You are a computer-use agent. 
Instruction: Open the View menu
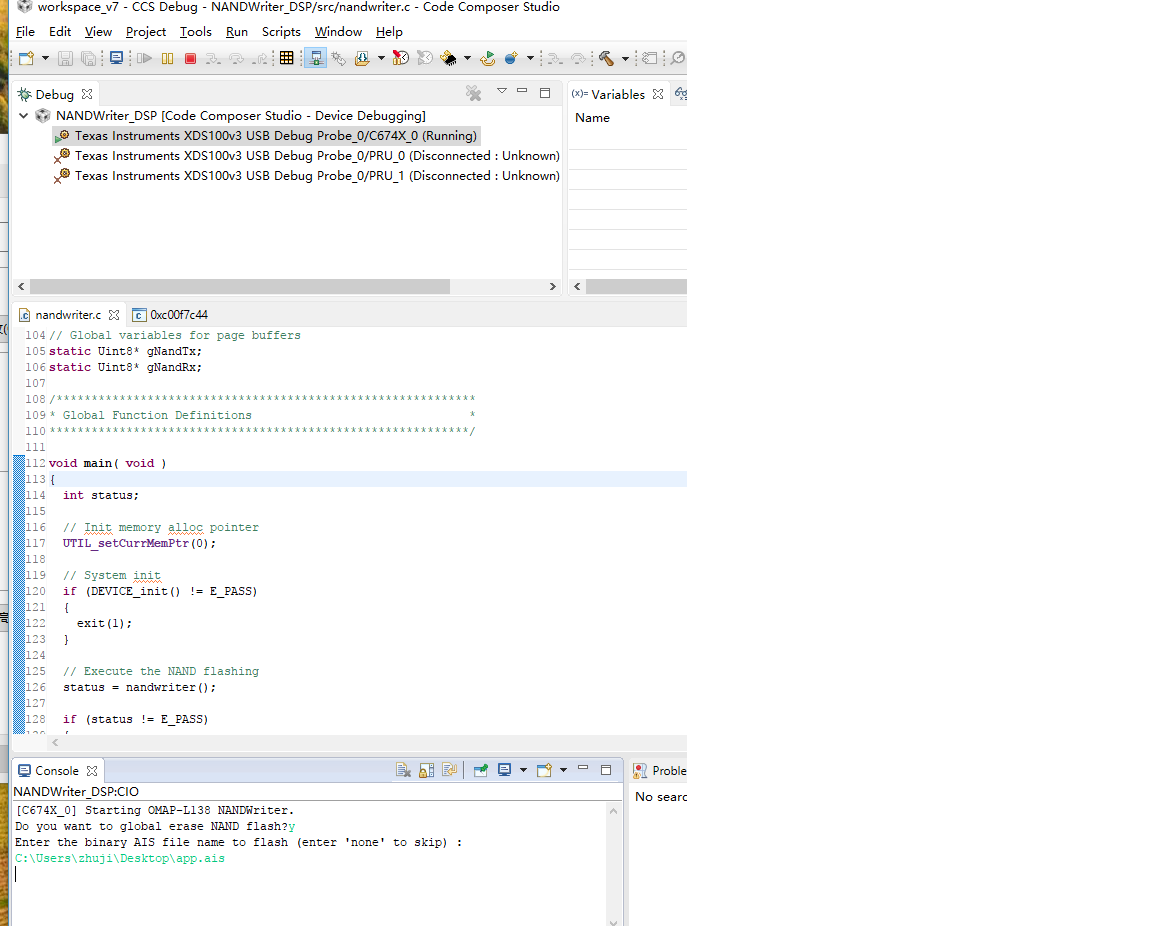click(98, 32)
